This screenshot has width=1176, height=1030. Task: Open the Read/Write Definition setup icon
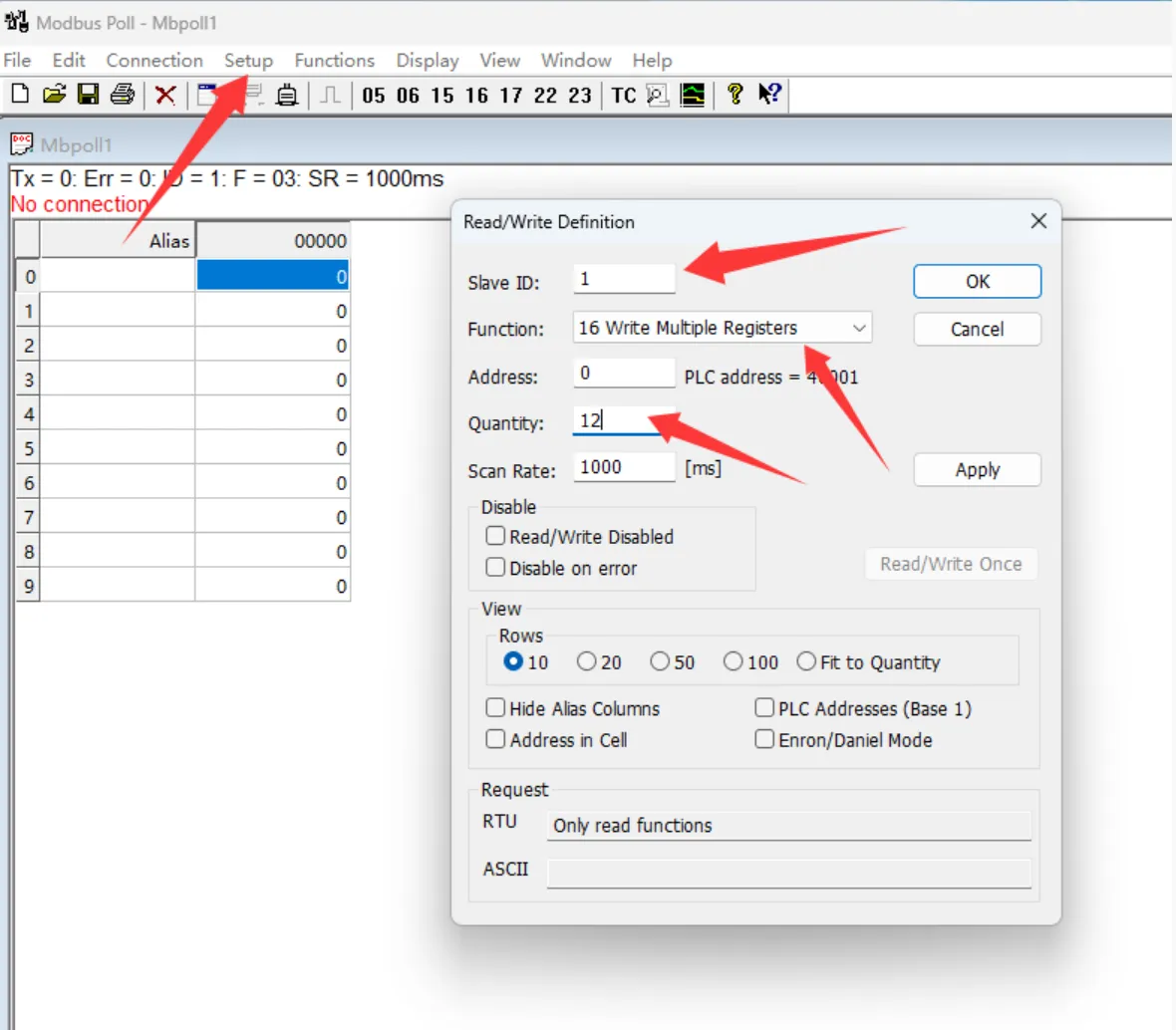click(206, 95)
